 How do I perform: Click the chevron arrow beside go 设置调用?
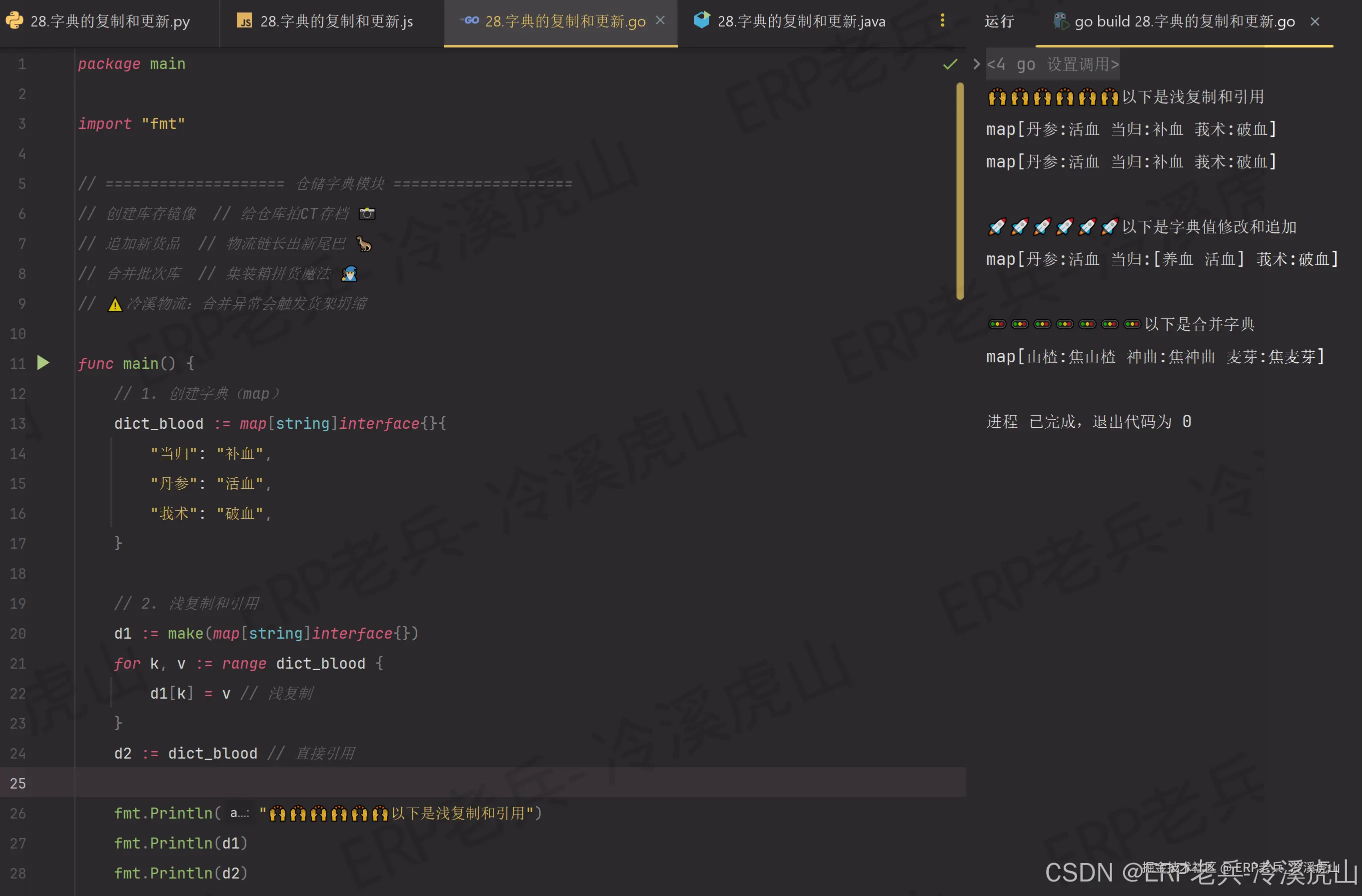tap(976, 64)
